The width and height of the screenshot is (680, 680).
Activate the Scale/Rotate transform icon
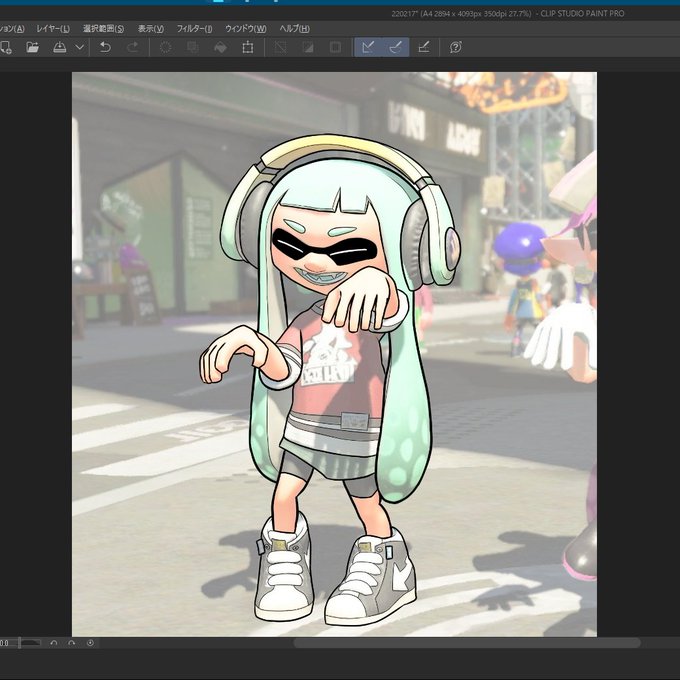click(x=248, y=47)
